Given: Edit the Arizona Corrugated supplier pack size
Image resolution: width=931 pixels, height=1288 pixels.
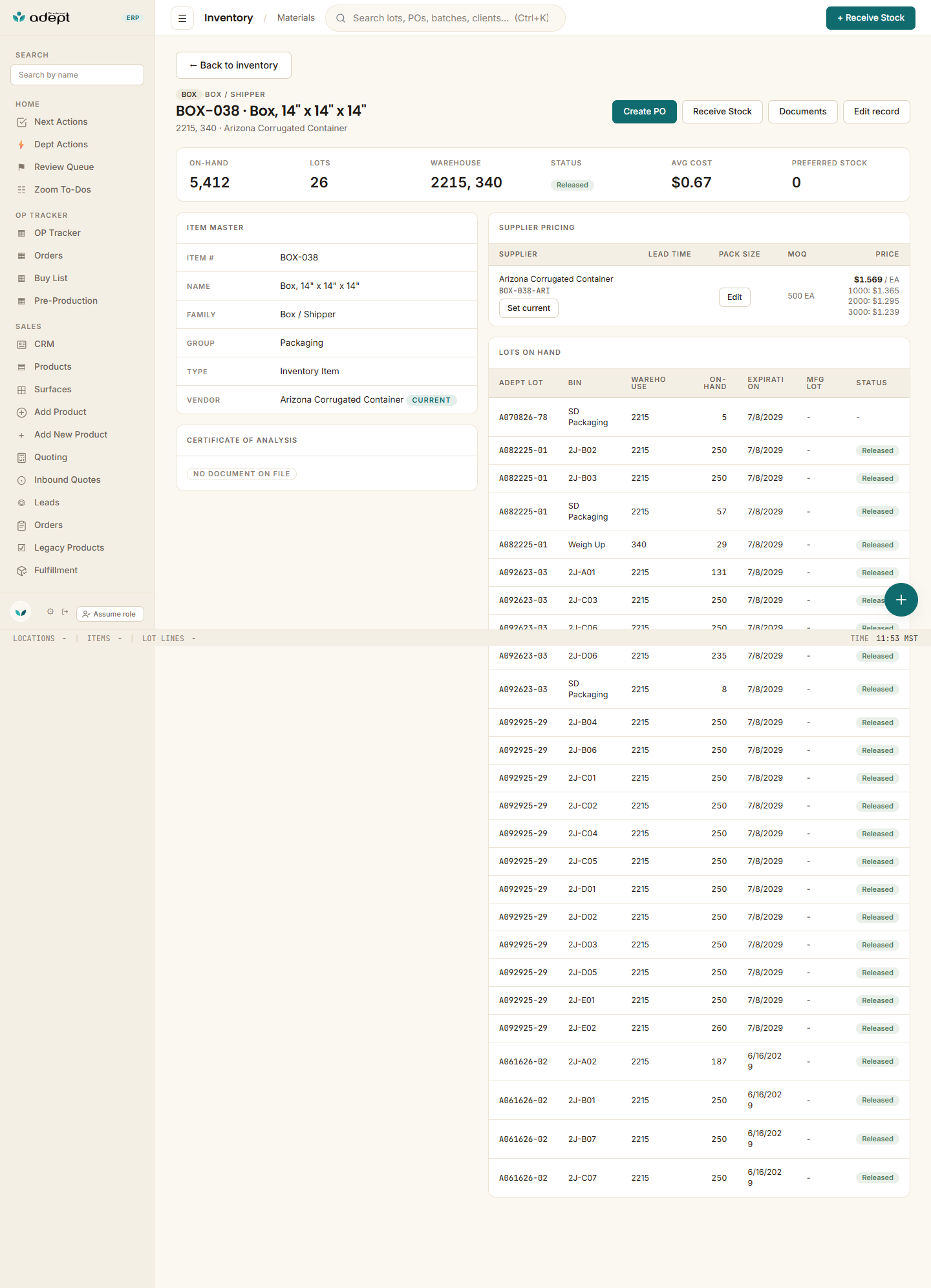Looking at the screenshot, I should click(734, 297).
